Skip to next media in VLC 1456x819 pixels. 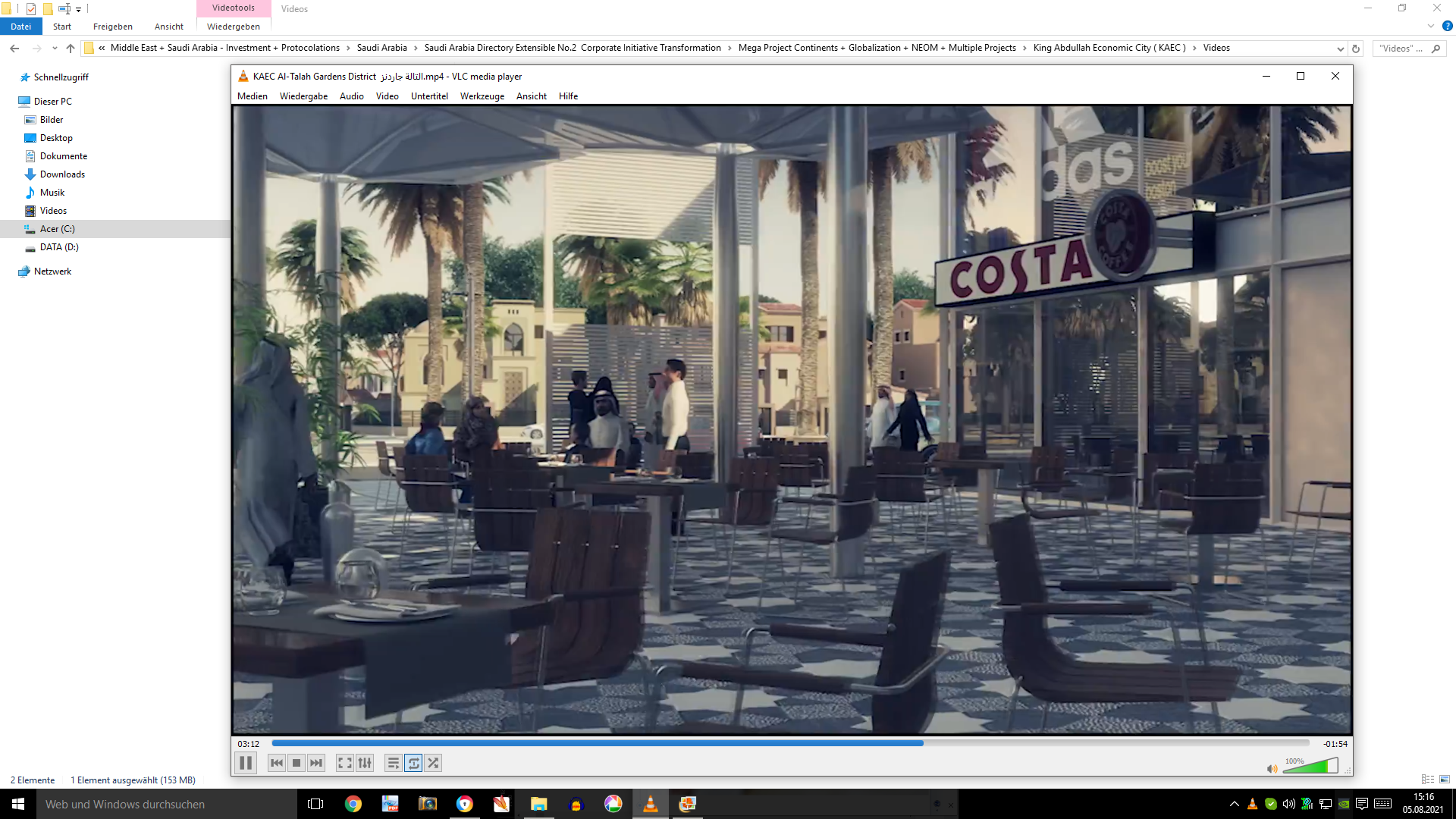click(316, 763)
